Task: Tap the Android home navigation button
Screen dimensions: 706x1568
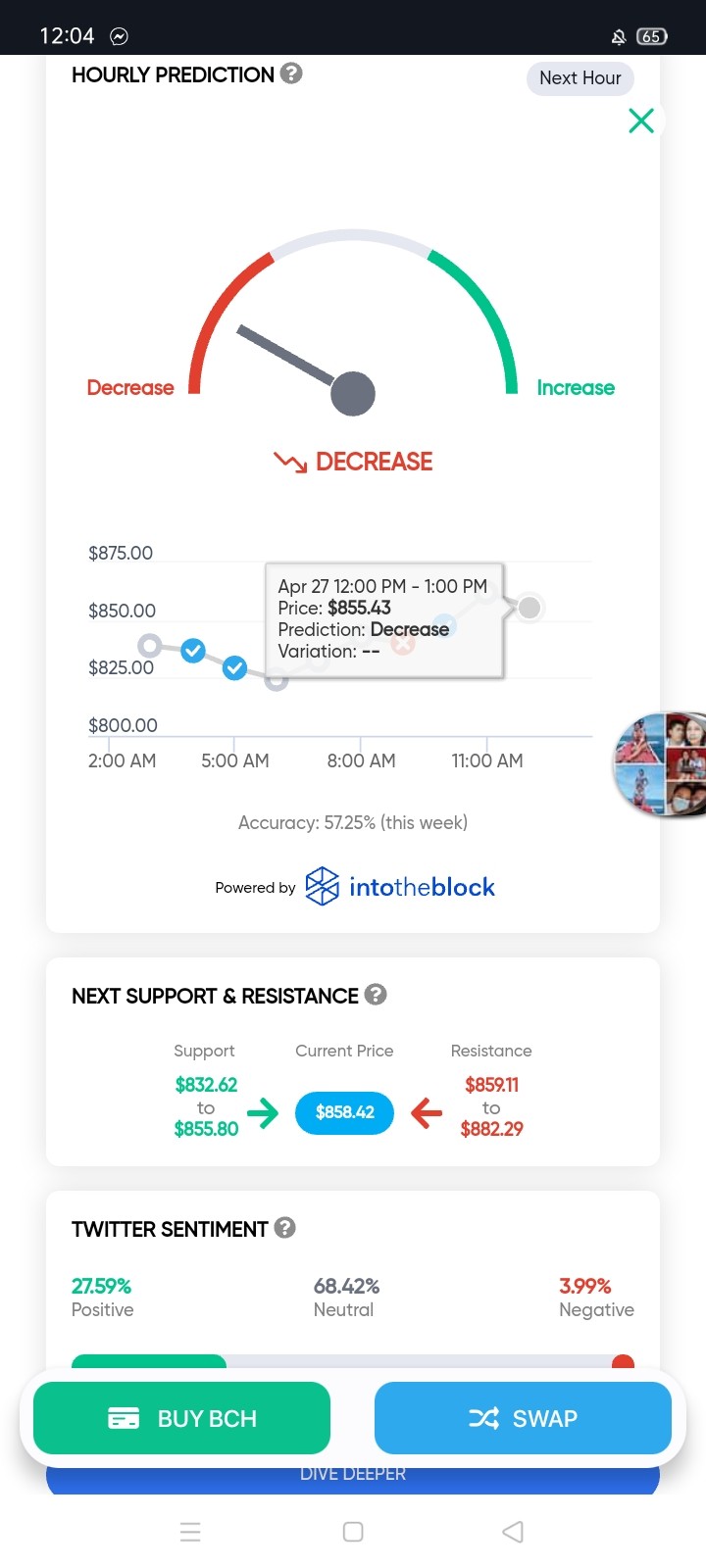Action: click(x=353, y=1532)
